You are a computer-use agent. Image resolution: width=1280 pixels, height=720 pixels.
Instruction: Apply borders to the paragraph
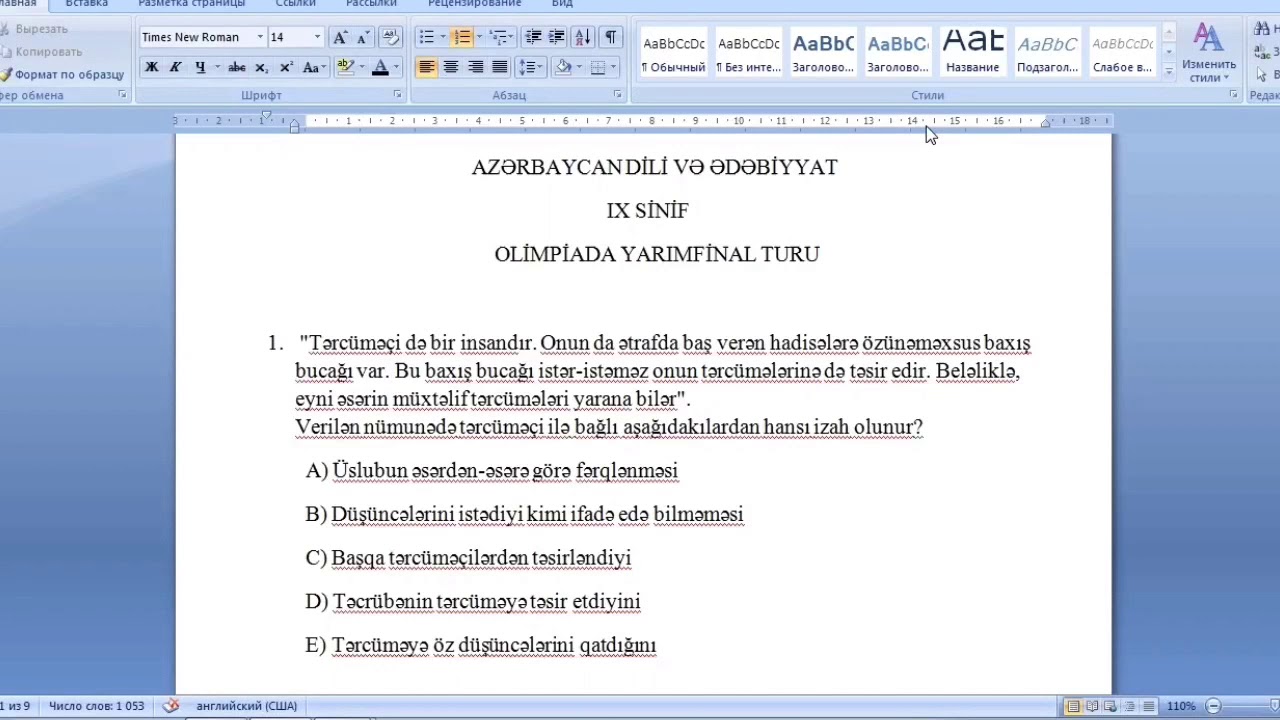[598, 67]
